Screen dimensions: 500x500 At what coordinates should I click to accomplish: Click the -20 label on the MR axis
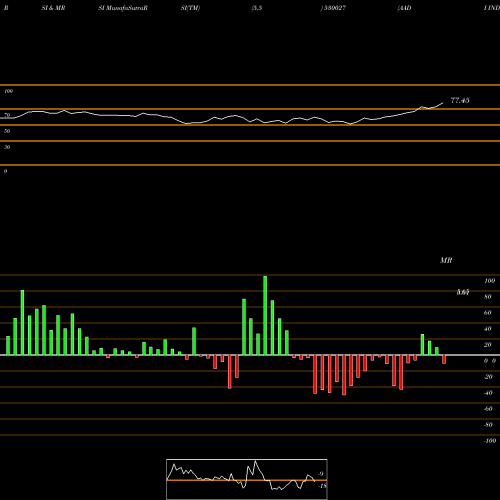[488, 377]
